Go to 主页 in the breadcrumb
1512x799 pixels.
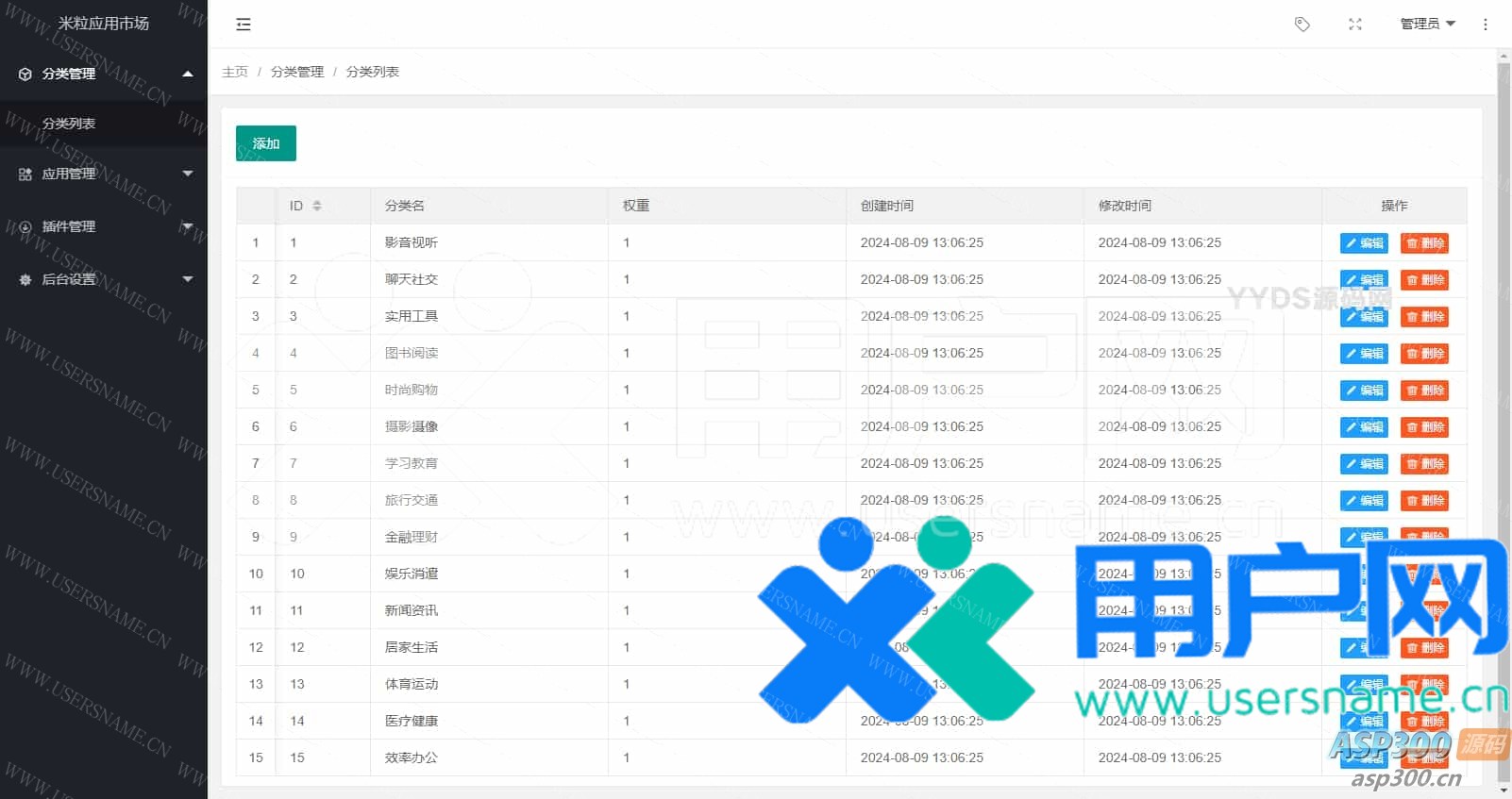(x=235, y=72)
